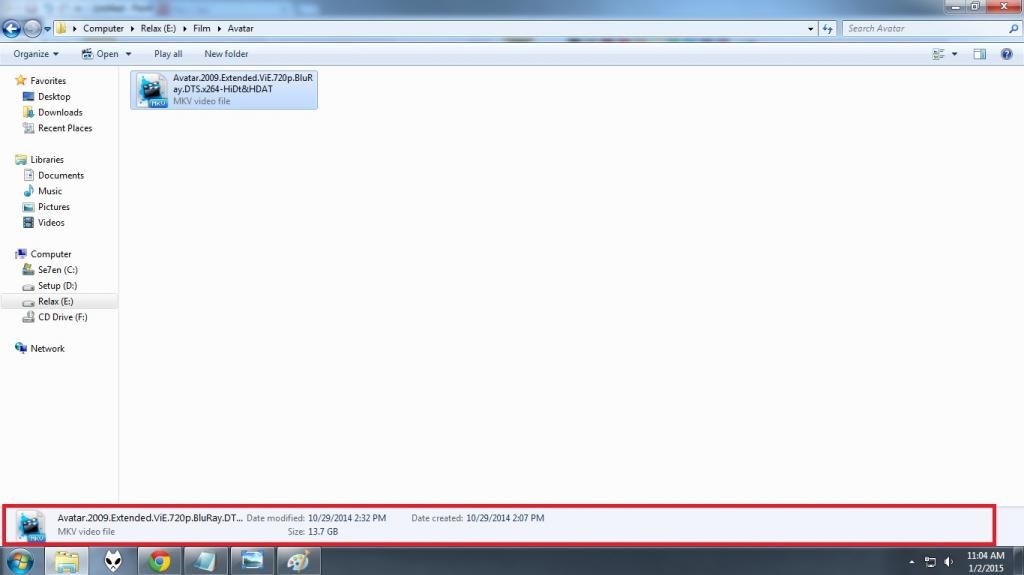Click the Computer breadcrumb in address bar
The width and height of the screenshot is (1024, 575).
pyautogui.click(x=103, y=29)
